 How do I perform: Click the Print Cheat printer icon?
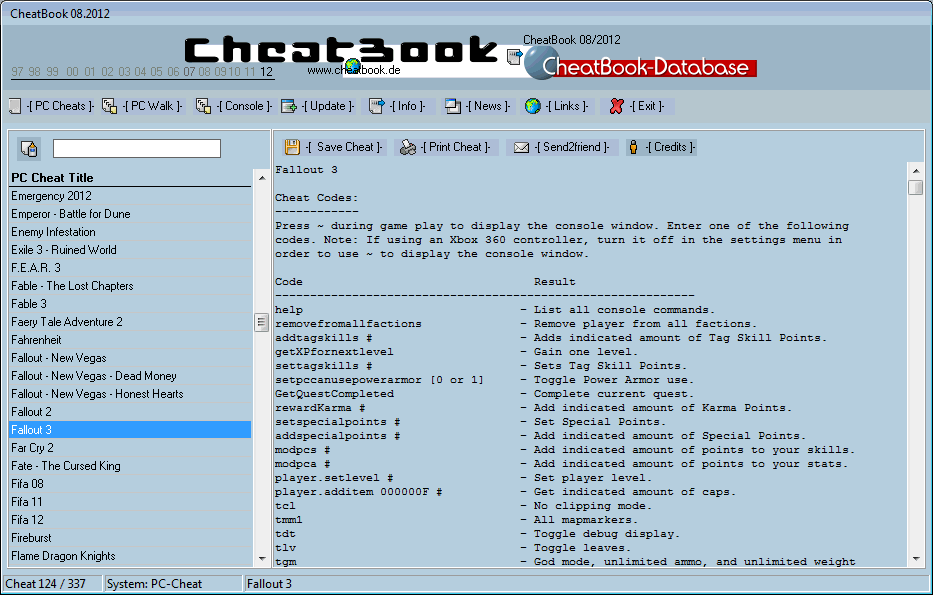408,147
